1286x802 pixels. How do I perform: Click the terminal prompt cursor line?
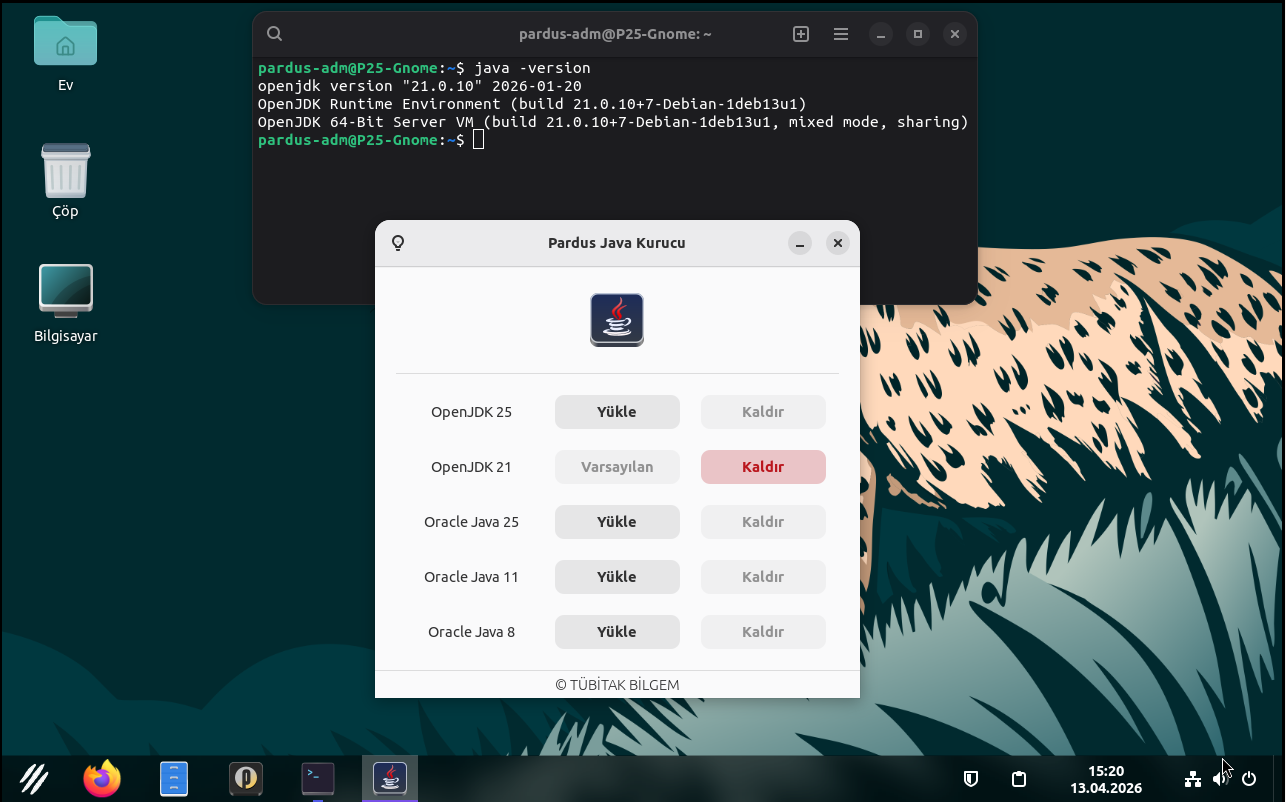tap(371, 140)
